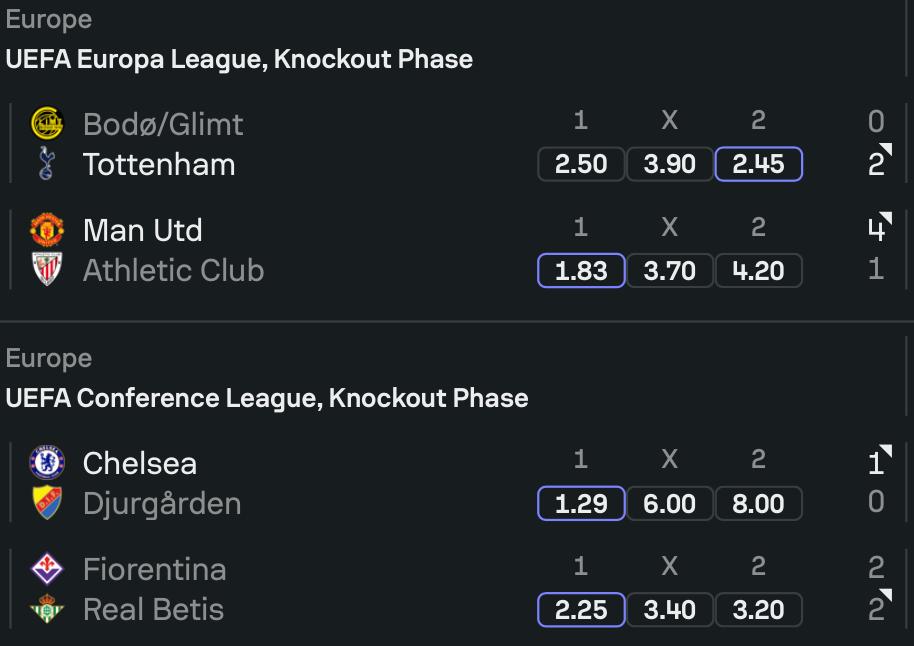Toggle the 1.83 Man Utd win odds
This screenshot has width=914, height=646.
pyautogui.click(x=581, y=271)
